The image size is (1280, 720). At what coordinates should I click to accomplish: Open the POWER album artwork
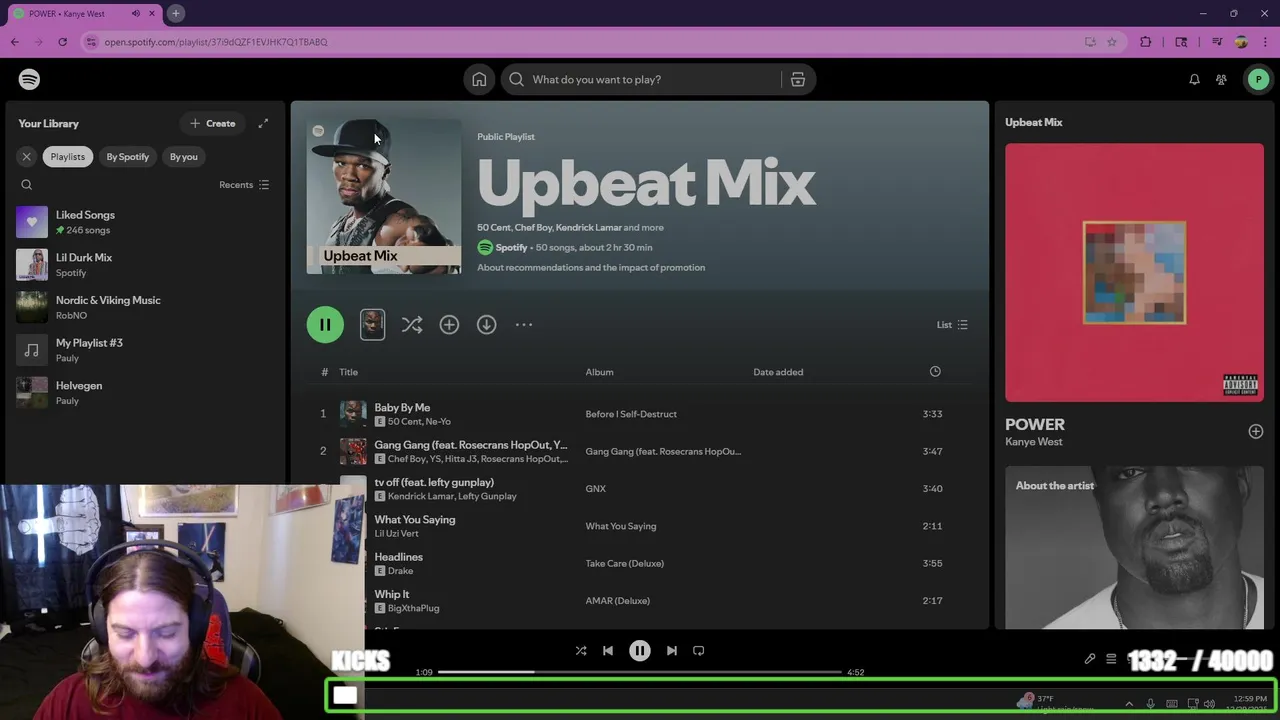(x=1134, y=272)
